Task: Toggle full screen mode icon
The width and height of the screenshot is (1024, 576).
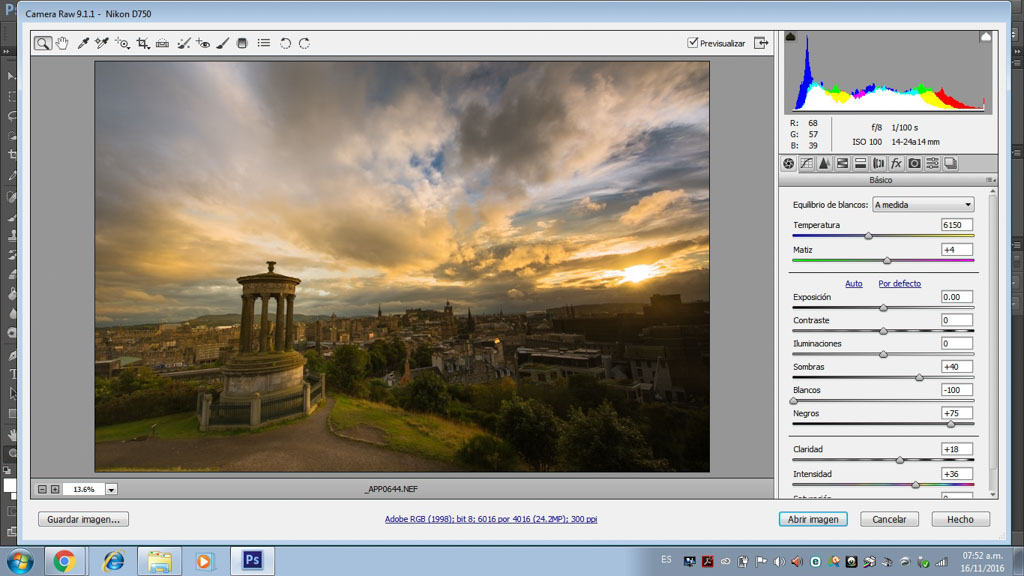Action: 762,43
